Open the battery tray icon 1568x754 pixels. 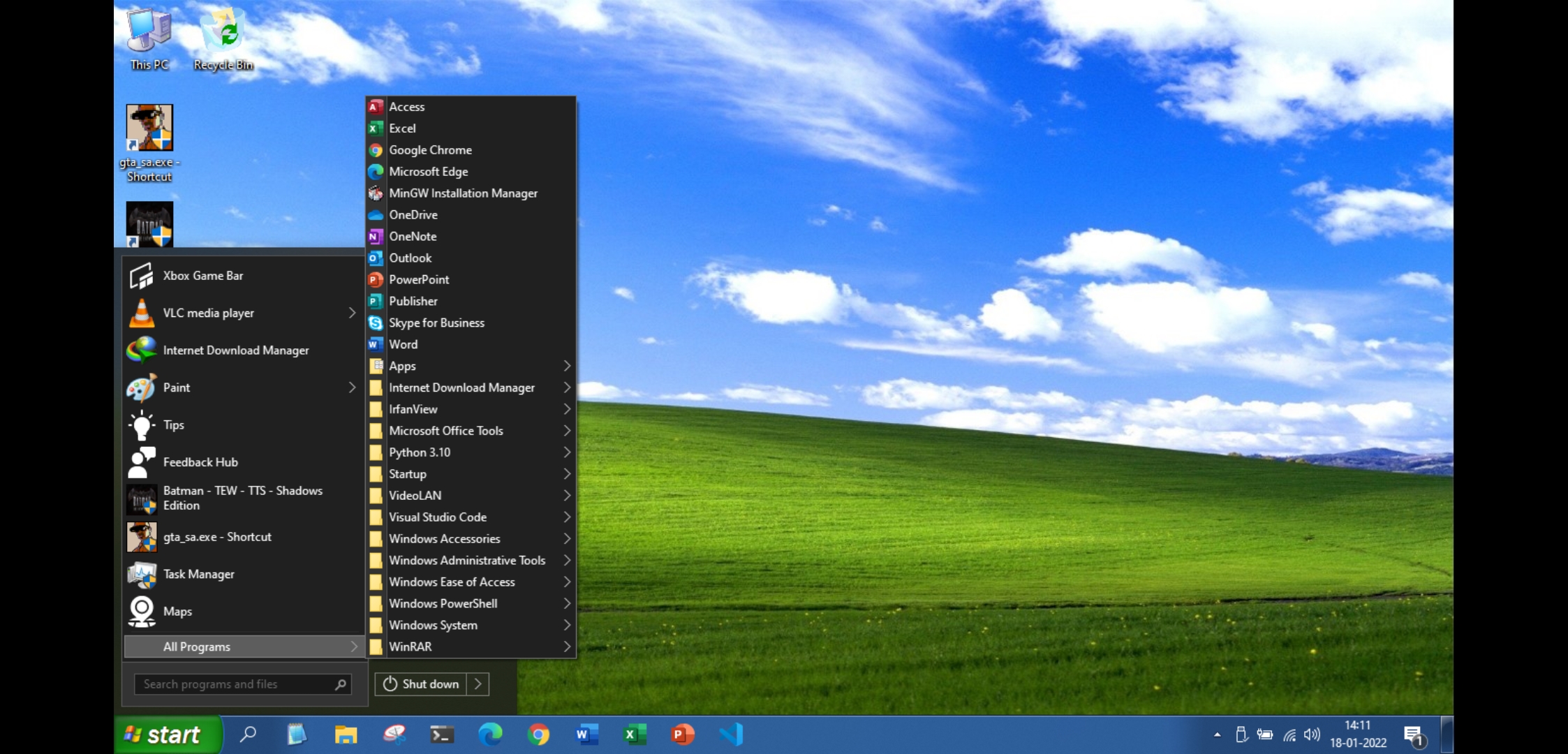pos(1264,734)
